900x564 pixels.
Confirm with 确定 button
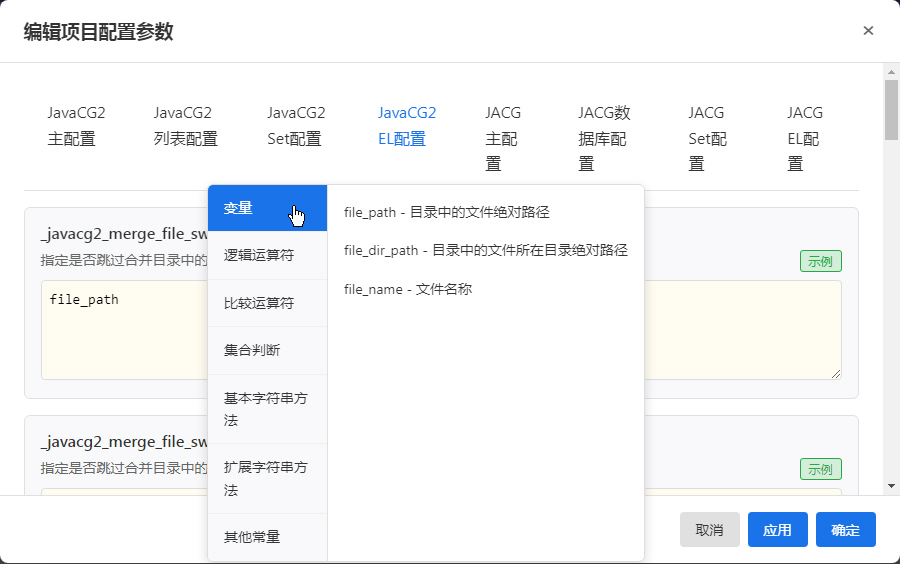tap(845, 530)
